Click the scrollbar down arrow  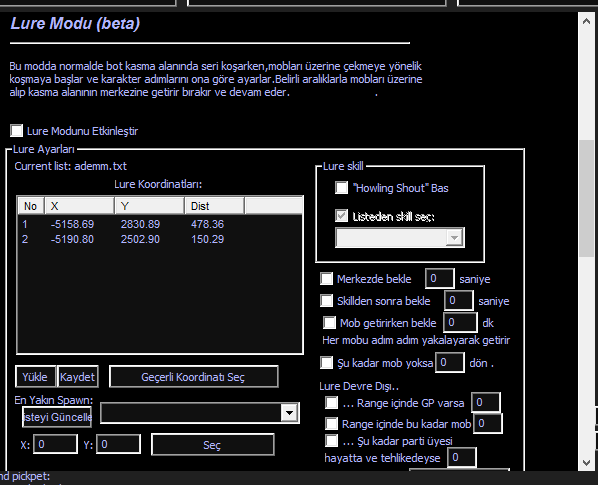[587, 463]
